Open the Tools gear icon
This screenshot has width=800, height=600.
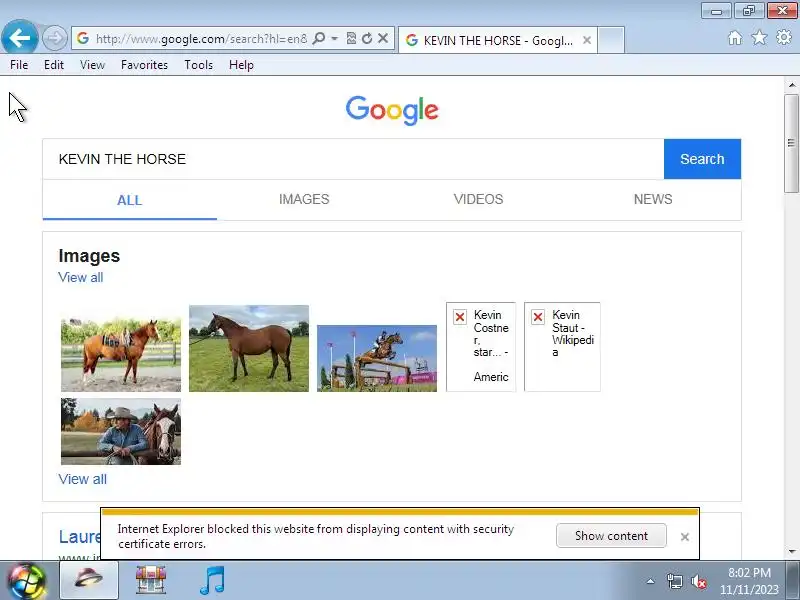click(784, 37)
